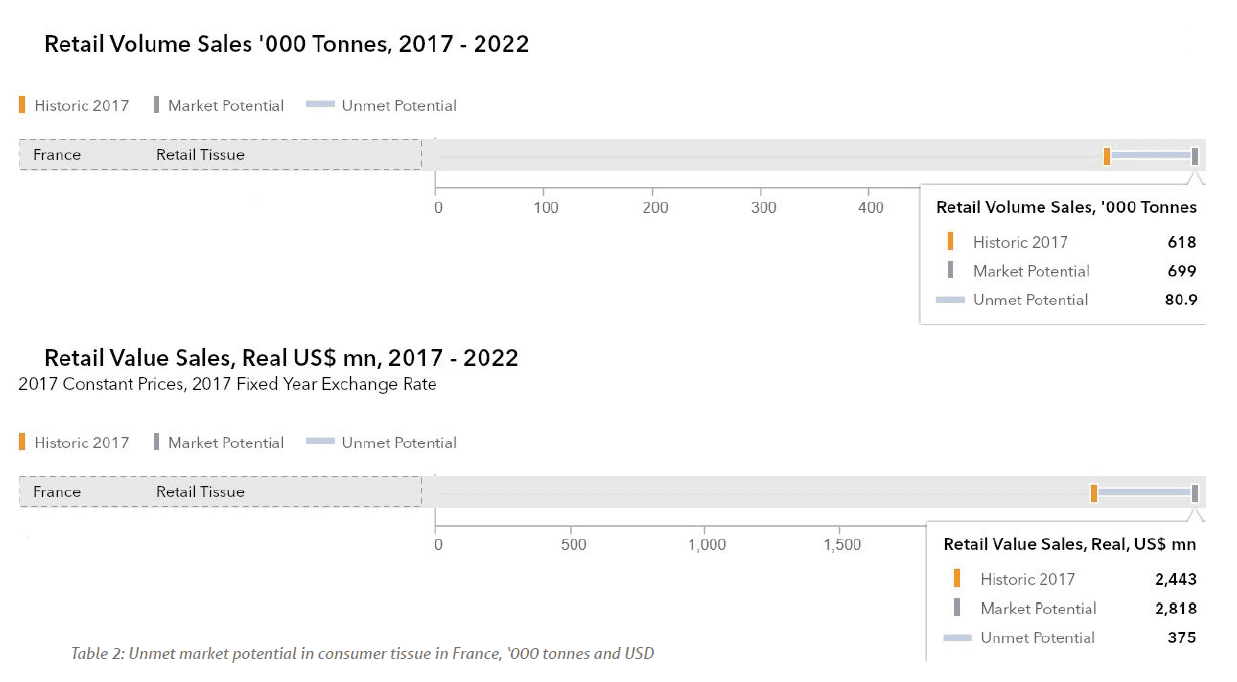Image resolution: width=1237 pixels, height=682 pixels.
Task: Click the blue Unmet Potential bar in value chart
Action: (x=1144, y=493)
